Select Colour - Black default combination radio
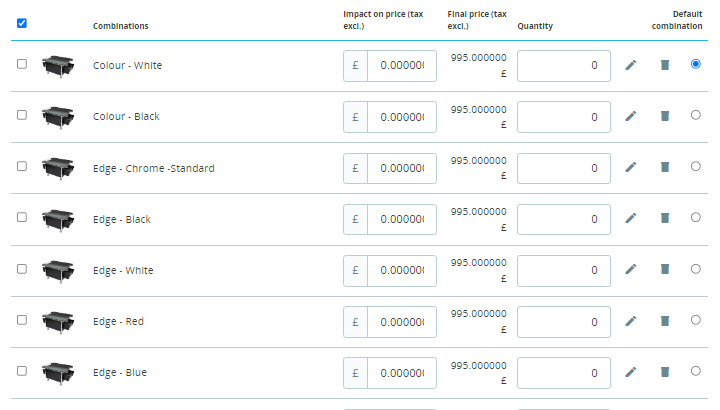720x410 pixels. point(695,115)
